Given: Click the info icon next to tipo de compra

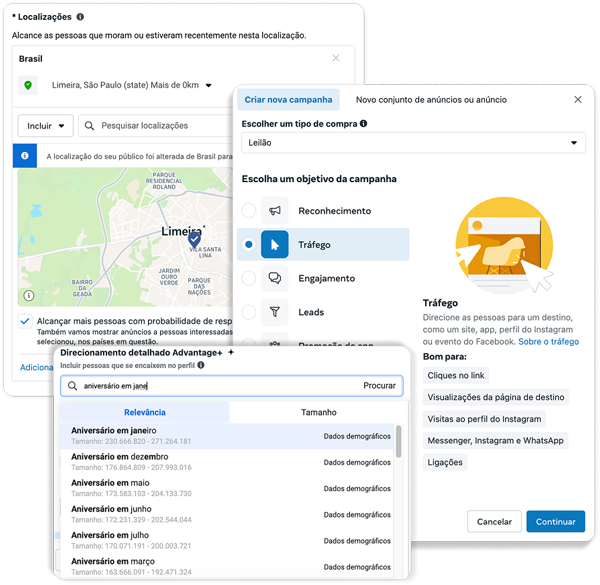Looking at the screenshot, I should [x=363, y=124].
